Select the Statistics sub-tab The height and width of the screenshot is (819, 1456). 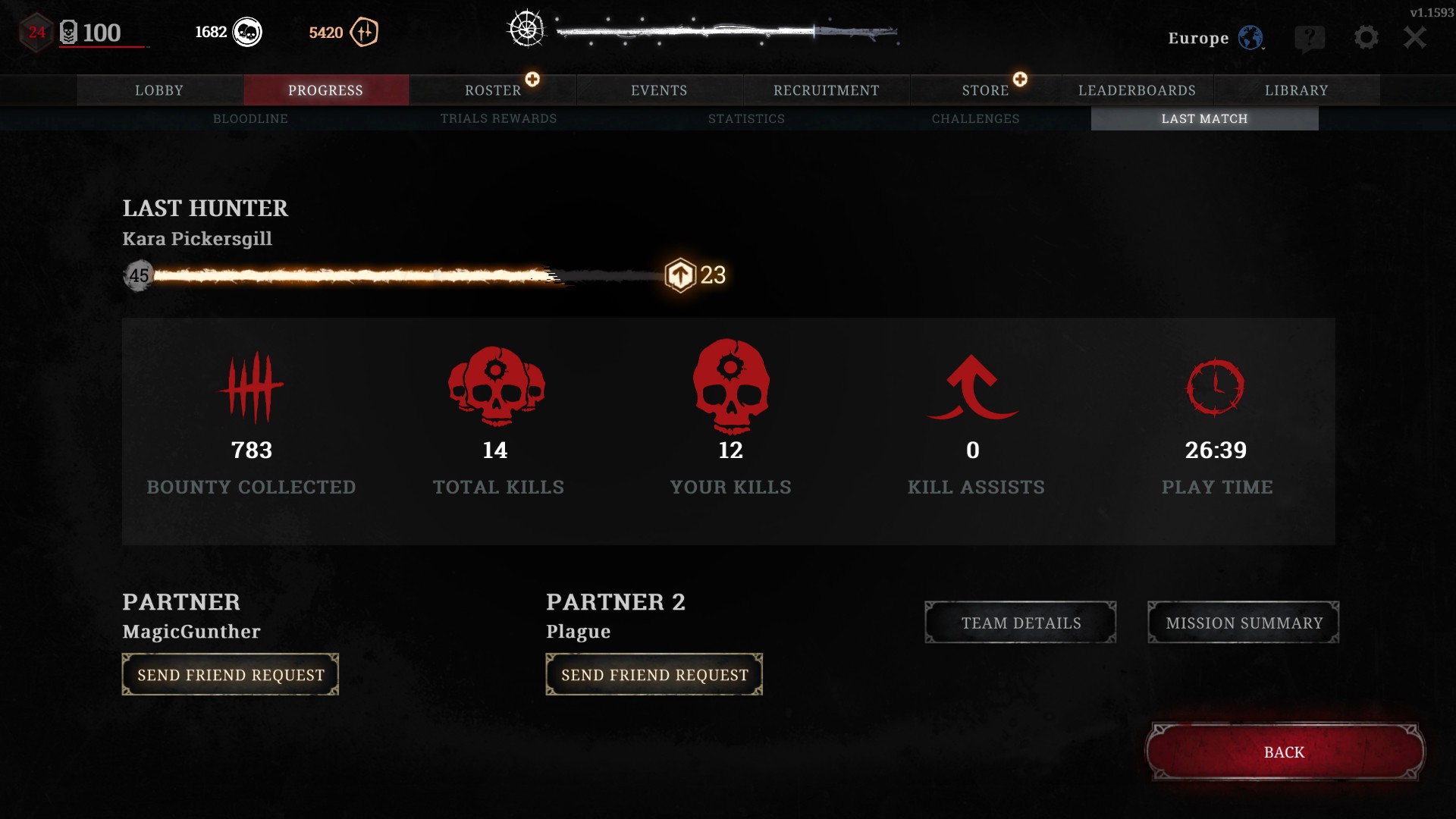coord(746,118)
